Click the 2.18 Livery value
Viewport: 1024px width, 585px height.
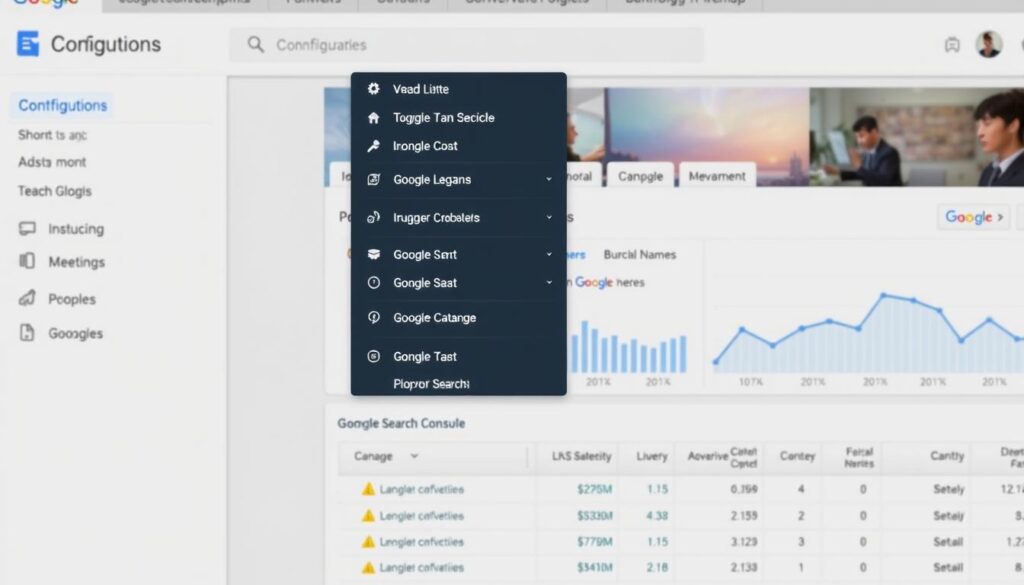tap(657, 567)
